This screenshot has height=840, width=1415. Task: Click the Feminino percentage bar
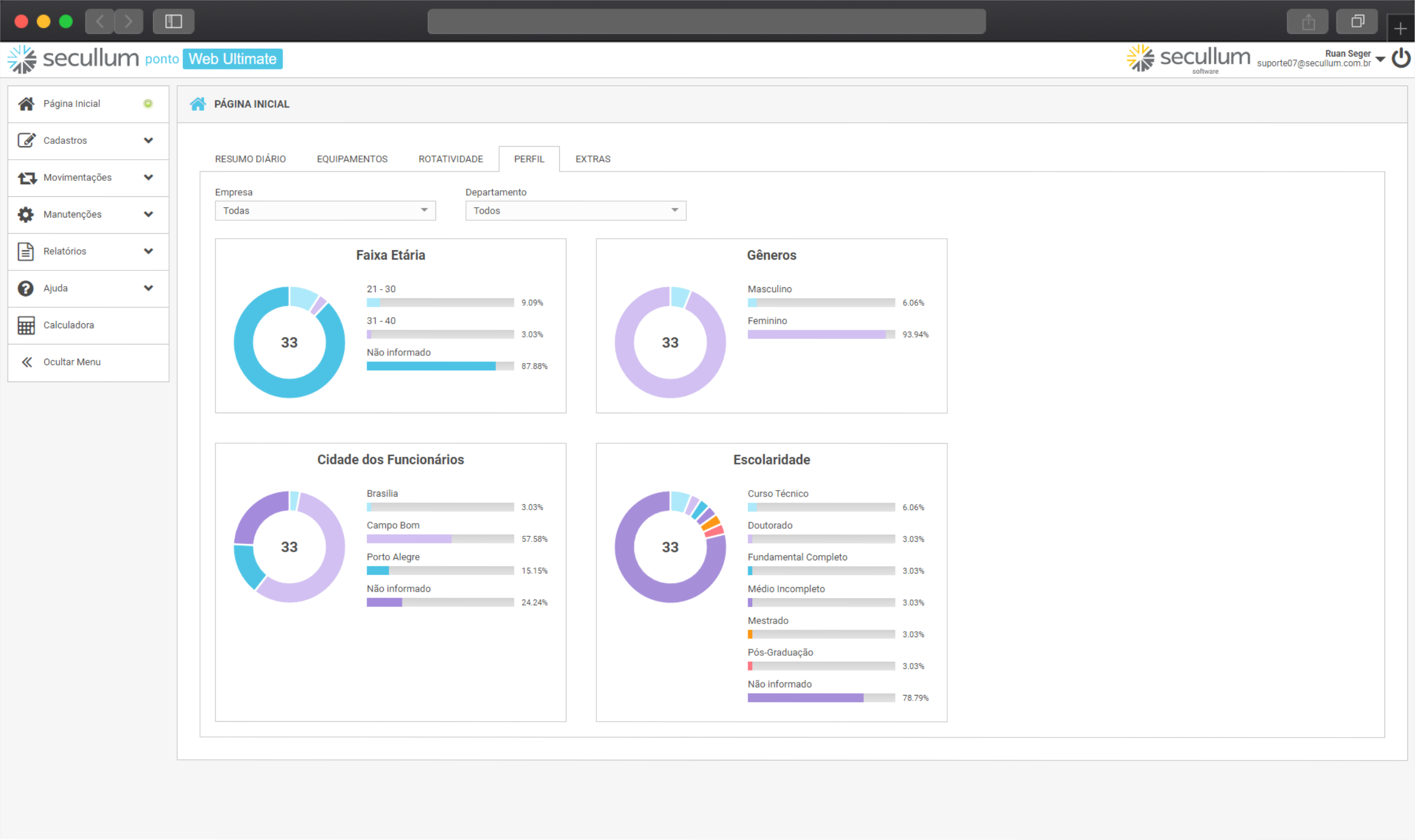821,335
